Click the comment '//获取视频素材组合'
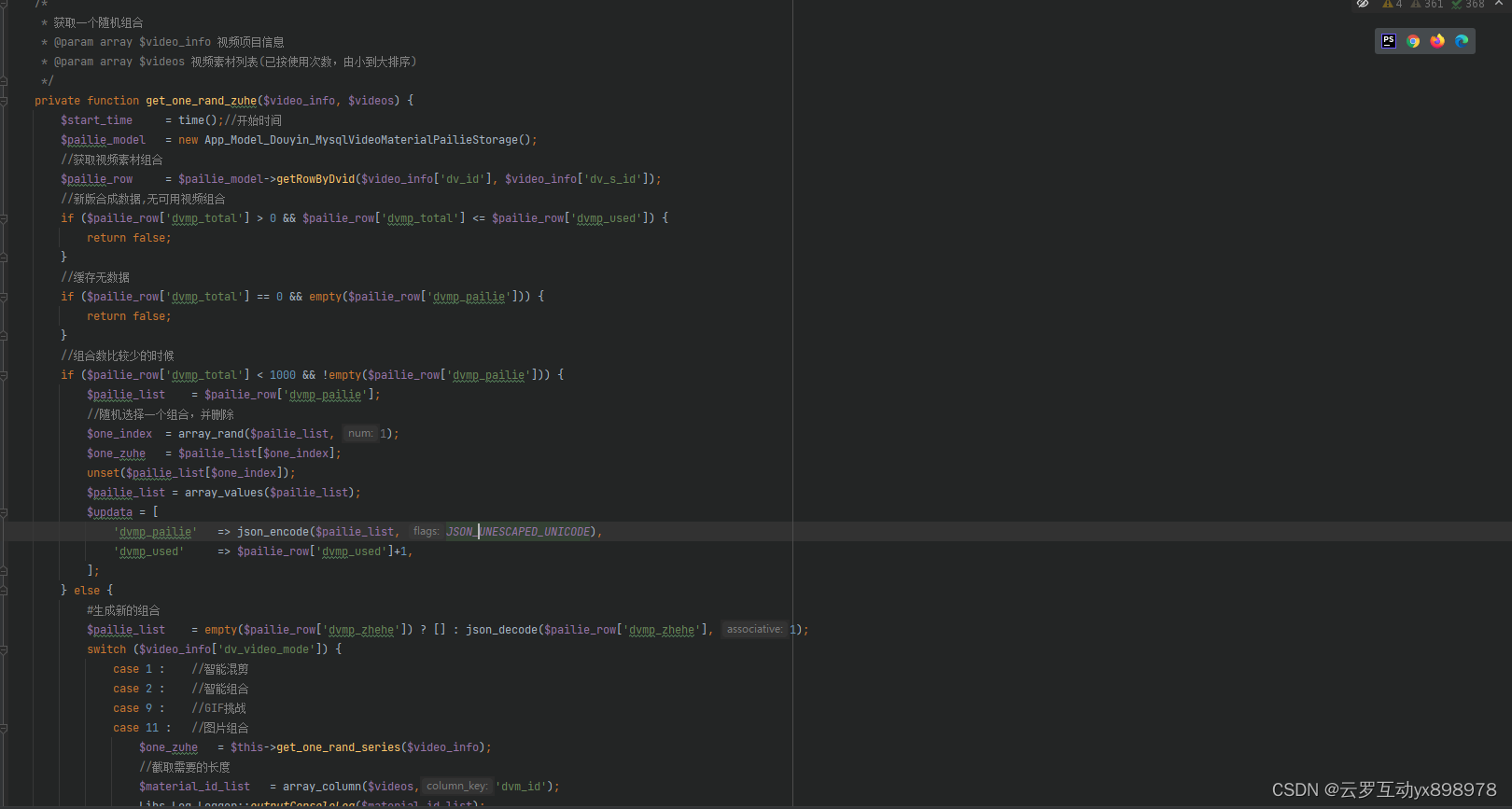 point(112,160)
